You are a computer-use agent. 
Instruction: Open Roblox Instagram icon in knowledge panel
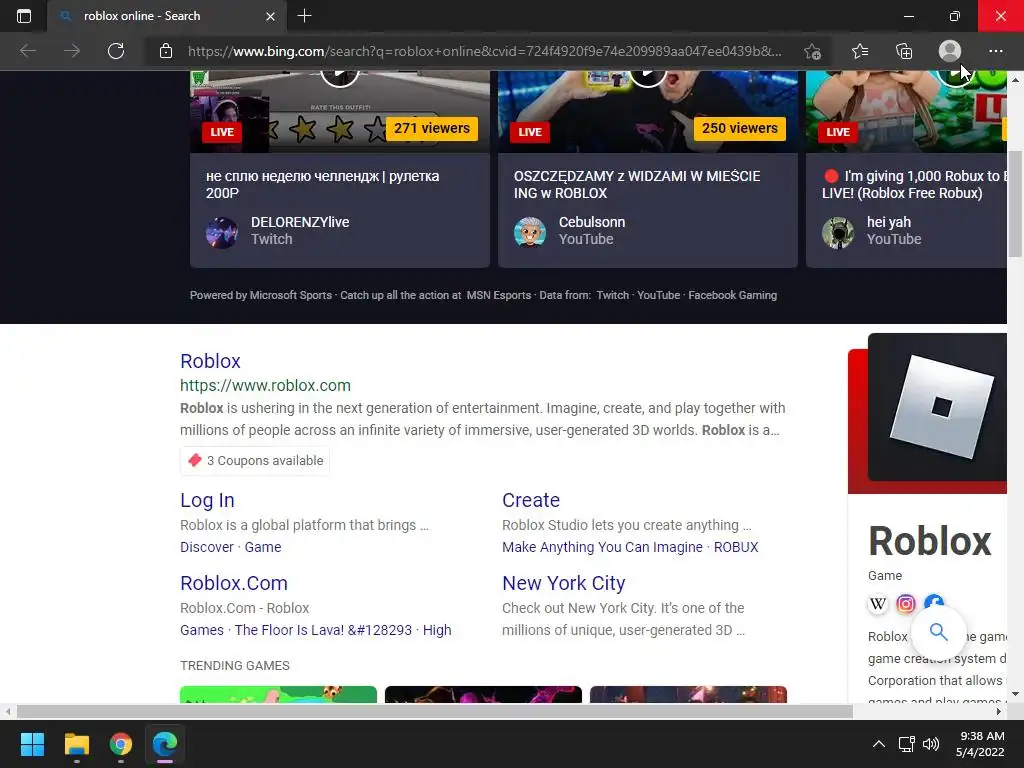tap(906, 604)
